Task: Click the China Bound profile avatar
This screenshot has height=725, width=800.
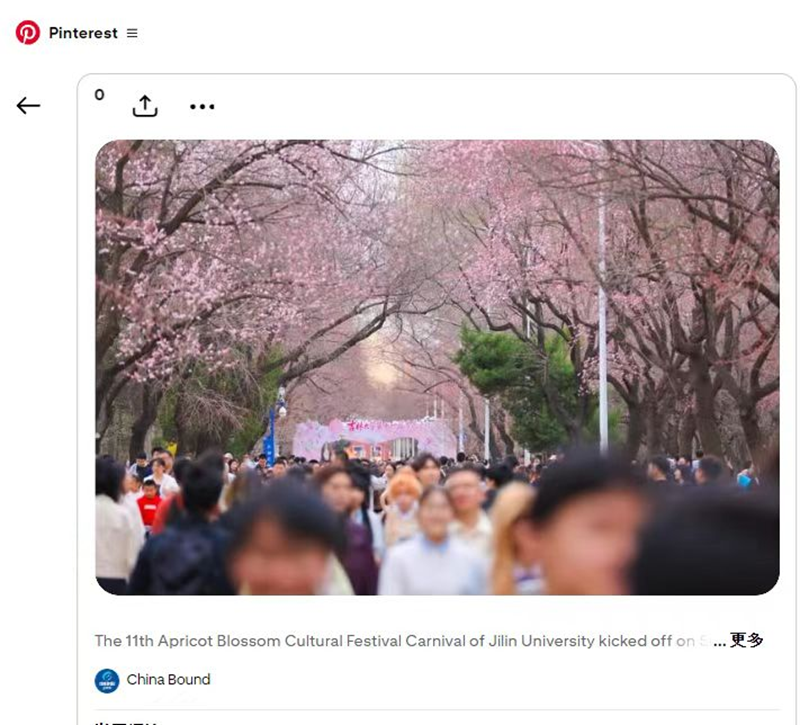Action: pos(107,681)
